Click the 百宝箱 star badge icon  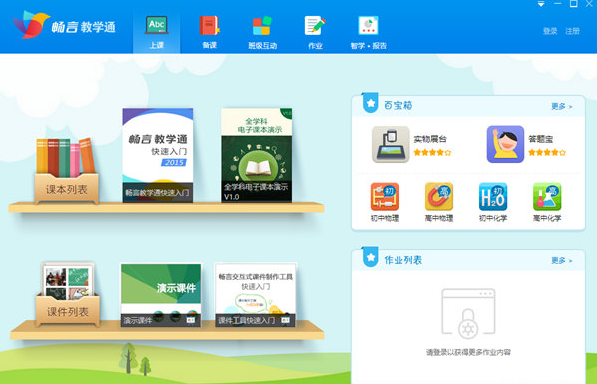[370, 103]
